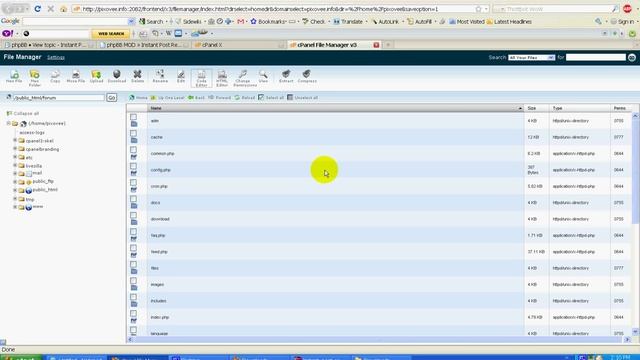Click the Compress toolbar icon

(x=307, y=76)
